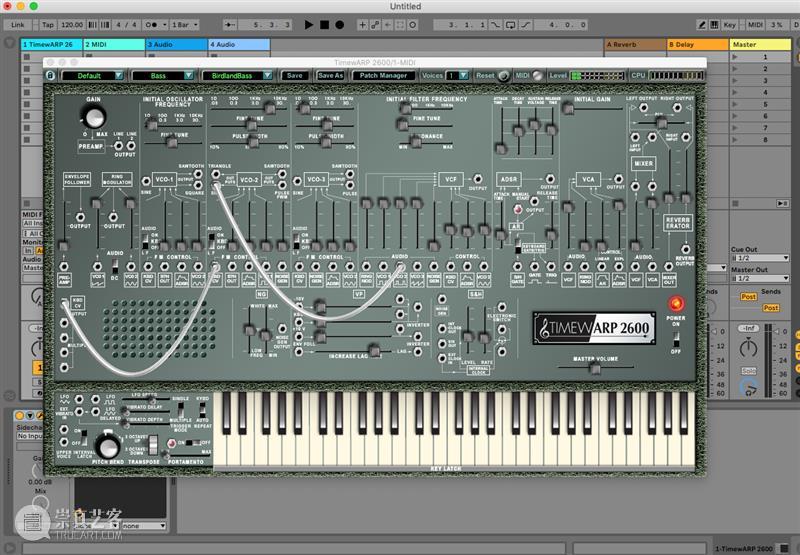Toggle the automation arm icon
Viewport: 800px width, 555px height.
point(375,24)
